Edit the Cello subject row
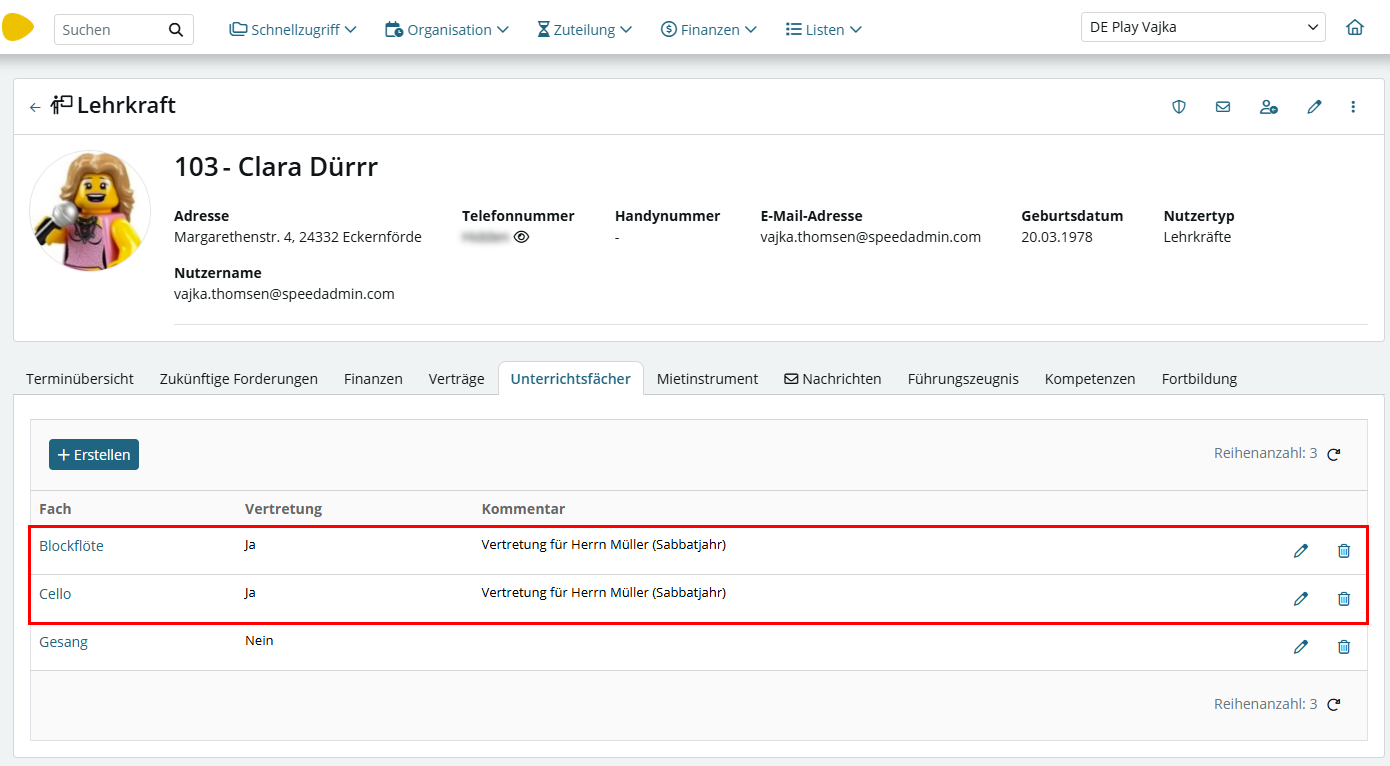The image size is (1390, 766). coord(1301,599)
